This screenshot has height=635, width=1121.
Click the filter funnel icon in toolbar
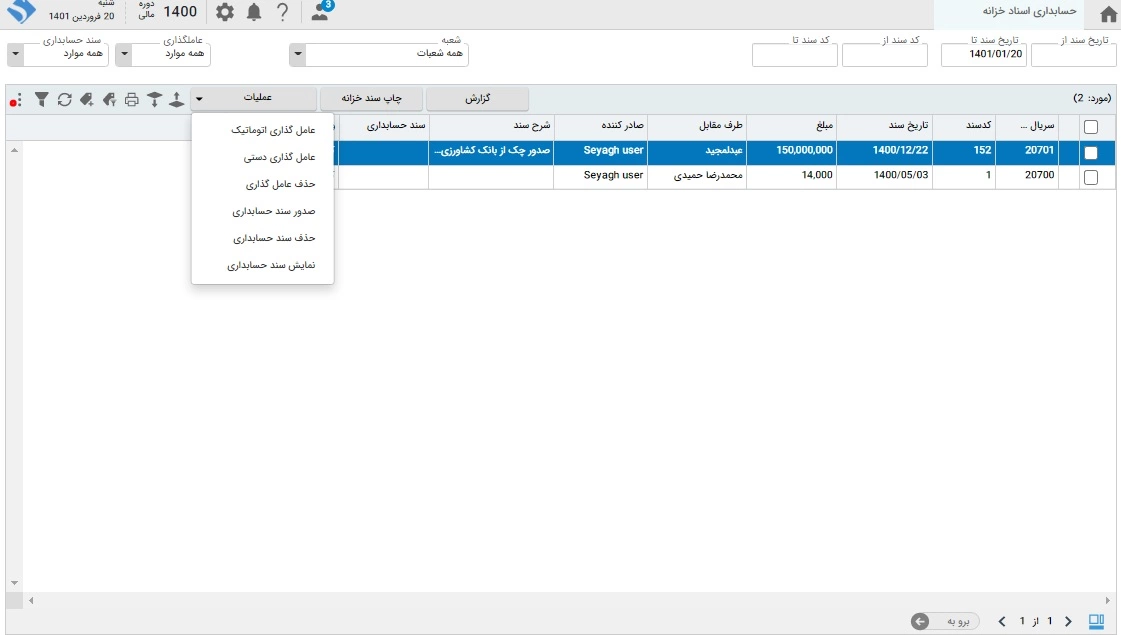click(41, 99)
